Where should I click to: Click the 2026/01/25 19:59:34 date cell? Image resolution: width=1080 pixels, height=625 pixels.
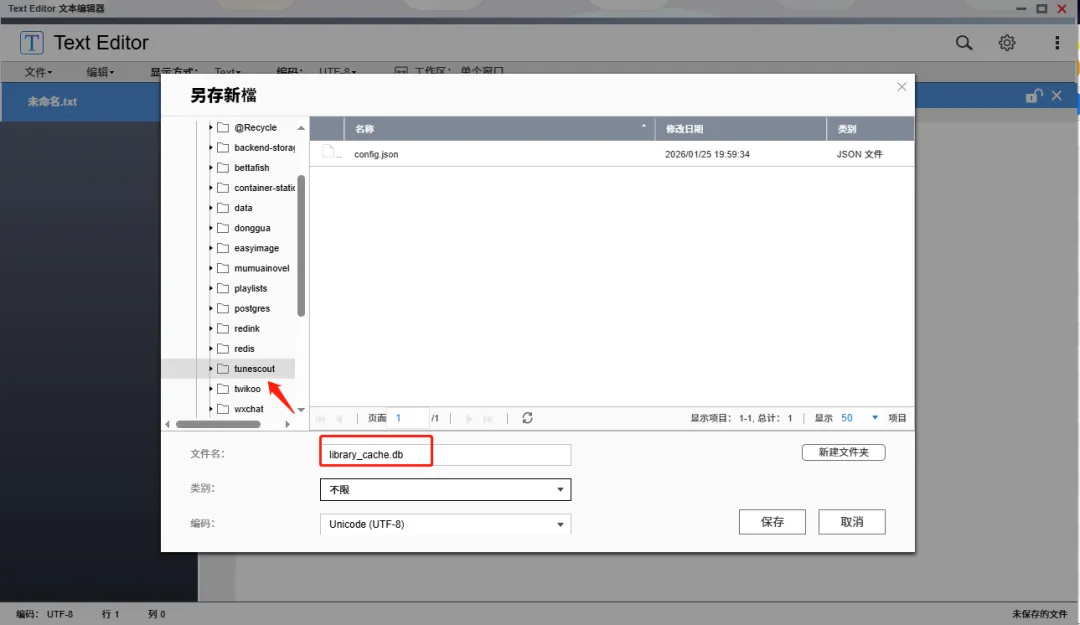tap(707, 154)
